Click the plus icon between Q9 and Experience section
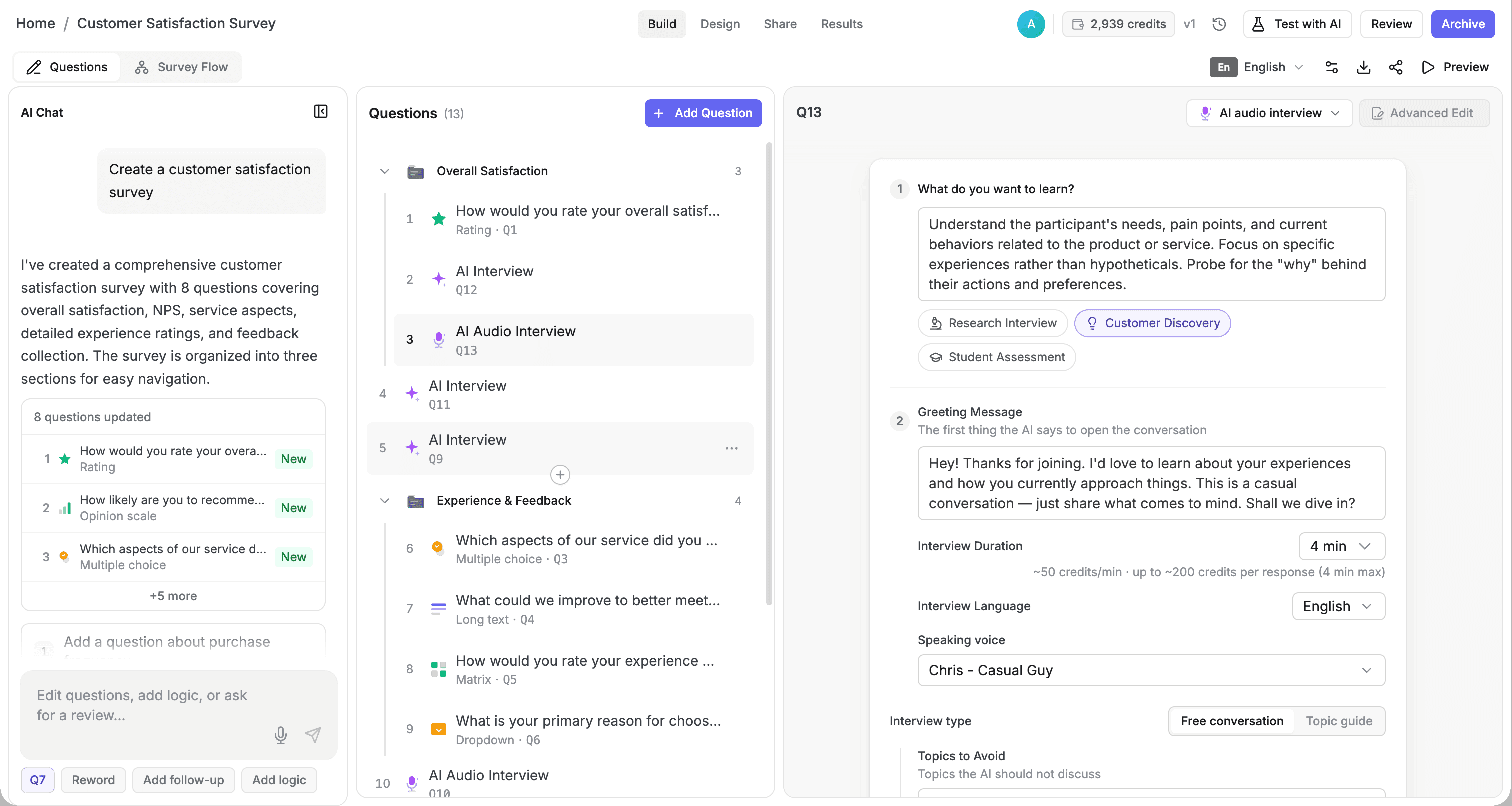Viewport: 1512px width, 806px height. 559,475
